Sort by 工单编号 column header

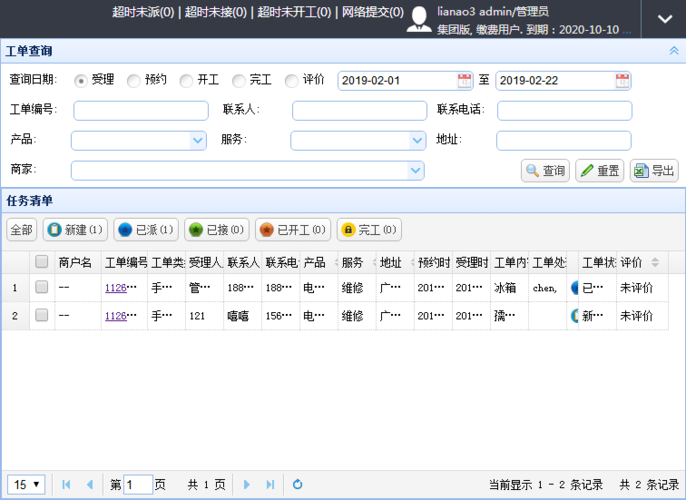coord(126,262)
